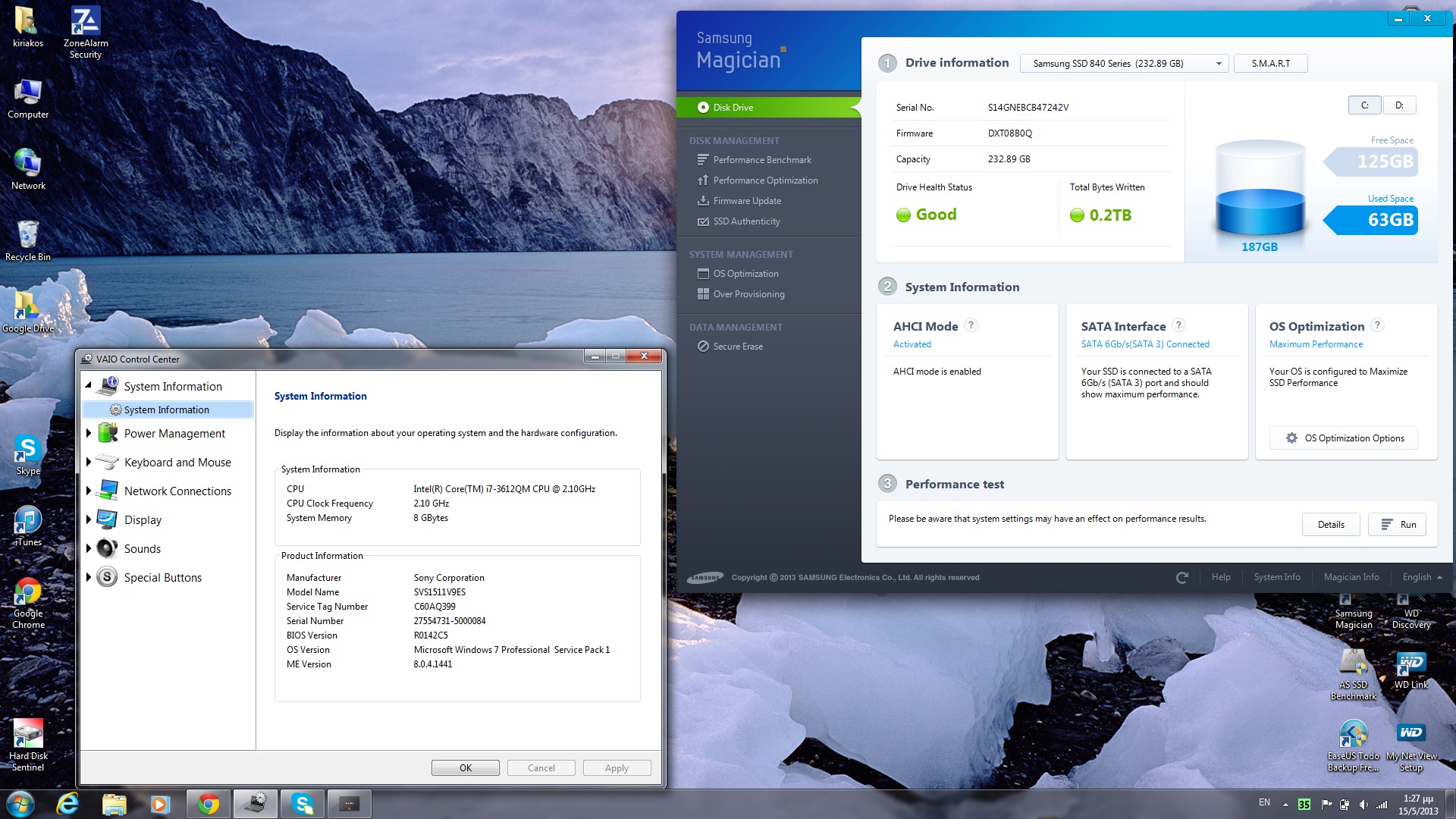Click the AHCI Mode help question mark

point(971,325)
